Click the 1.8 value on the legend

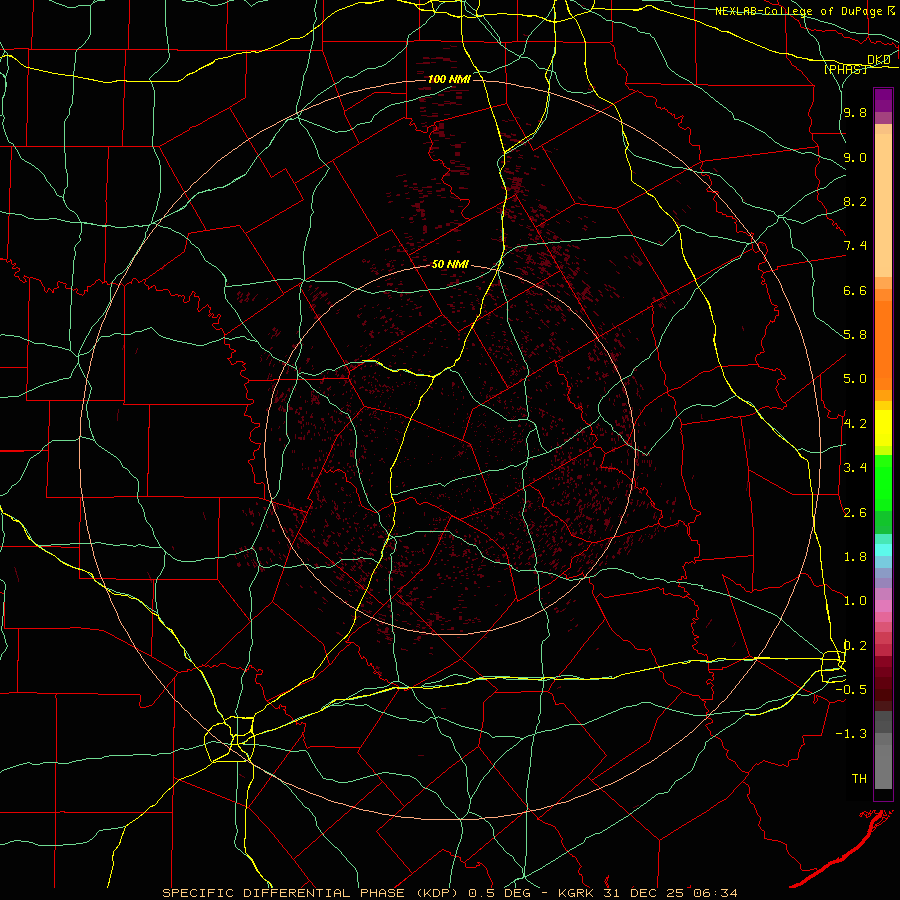point(855,557)
